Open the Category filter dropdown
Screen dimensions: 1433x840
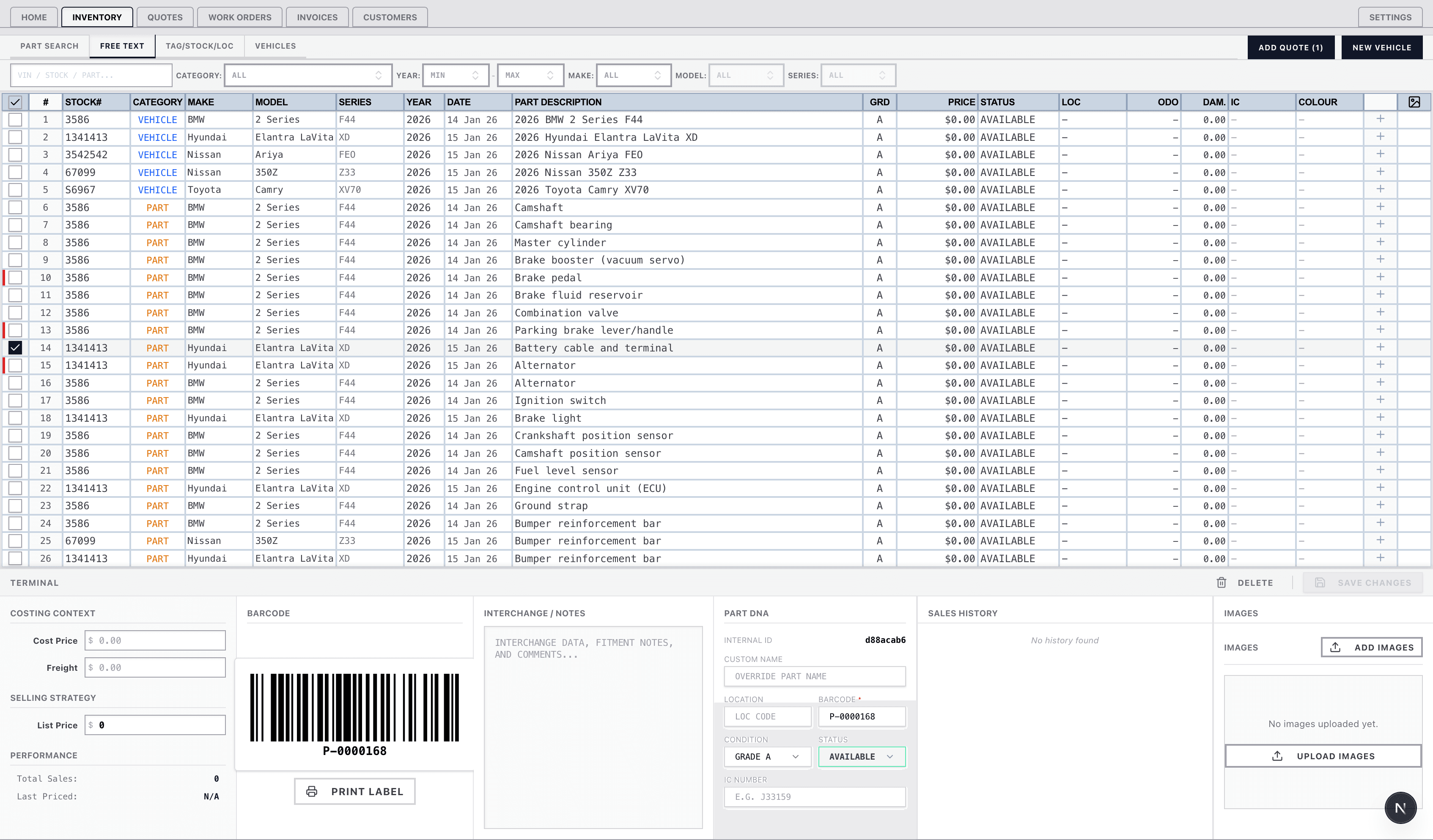click(307, 75)
